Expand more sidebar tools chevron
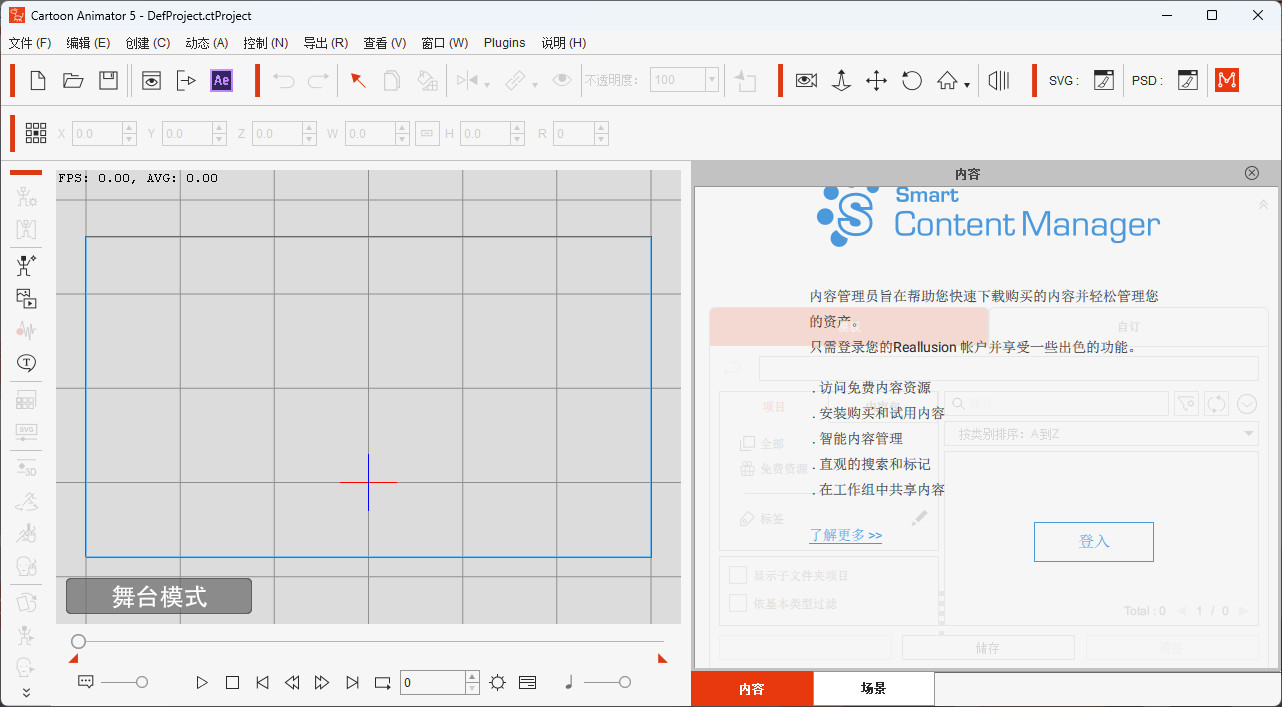The image size is (1282, 707). click(26, 691)
